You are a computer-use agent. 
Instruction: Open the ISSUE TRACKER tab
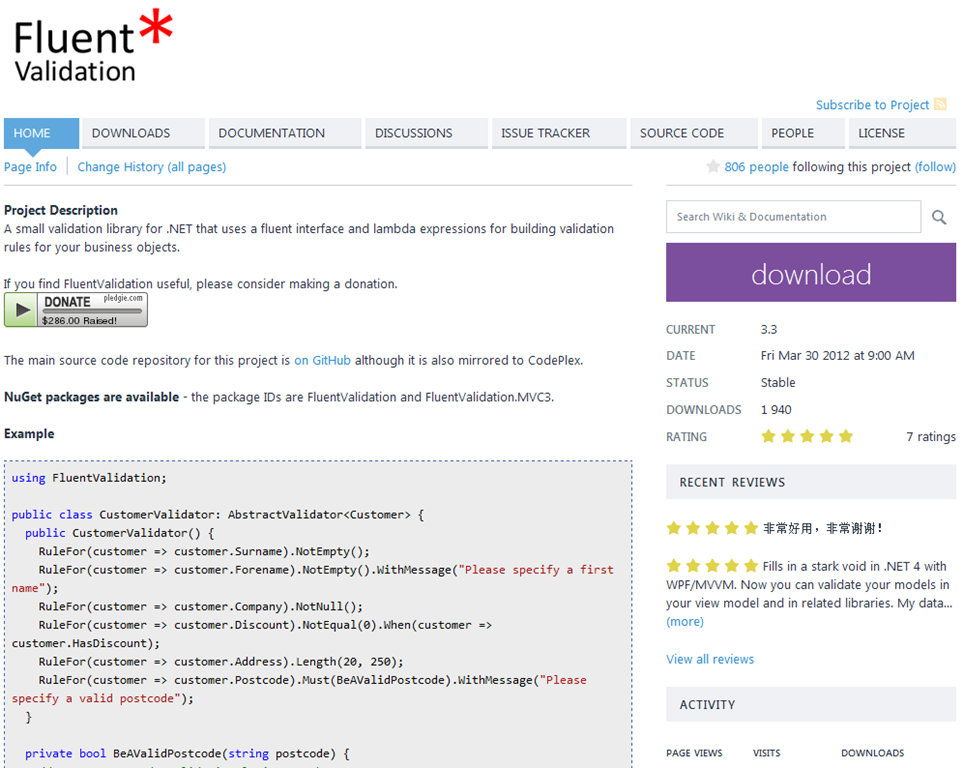point(558,133)
